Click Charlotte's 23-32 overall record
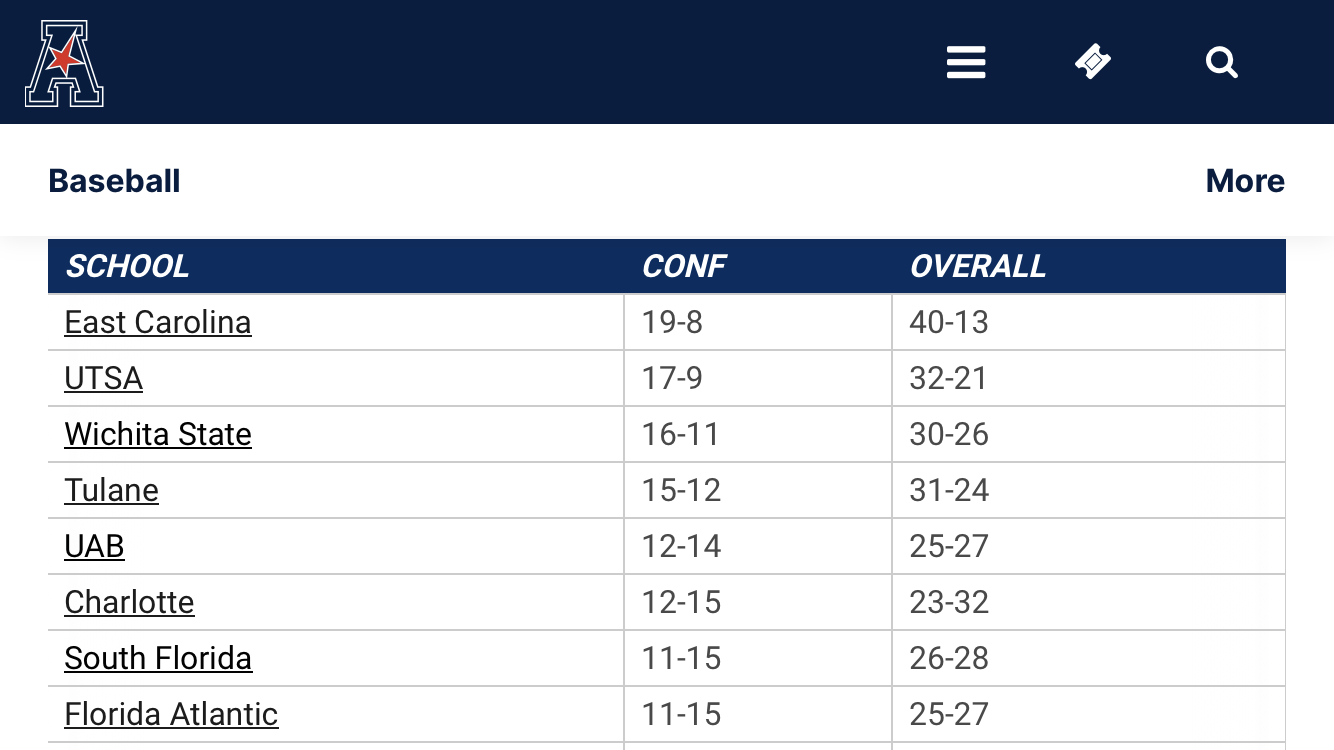 coord(949,602)
